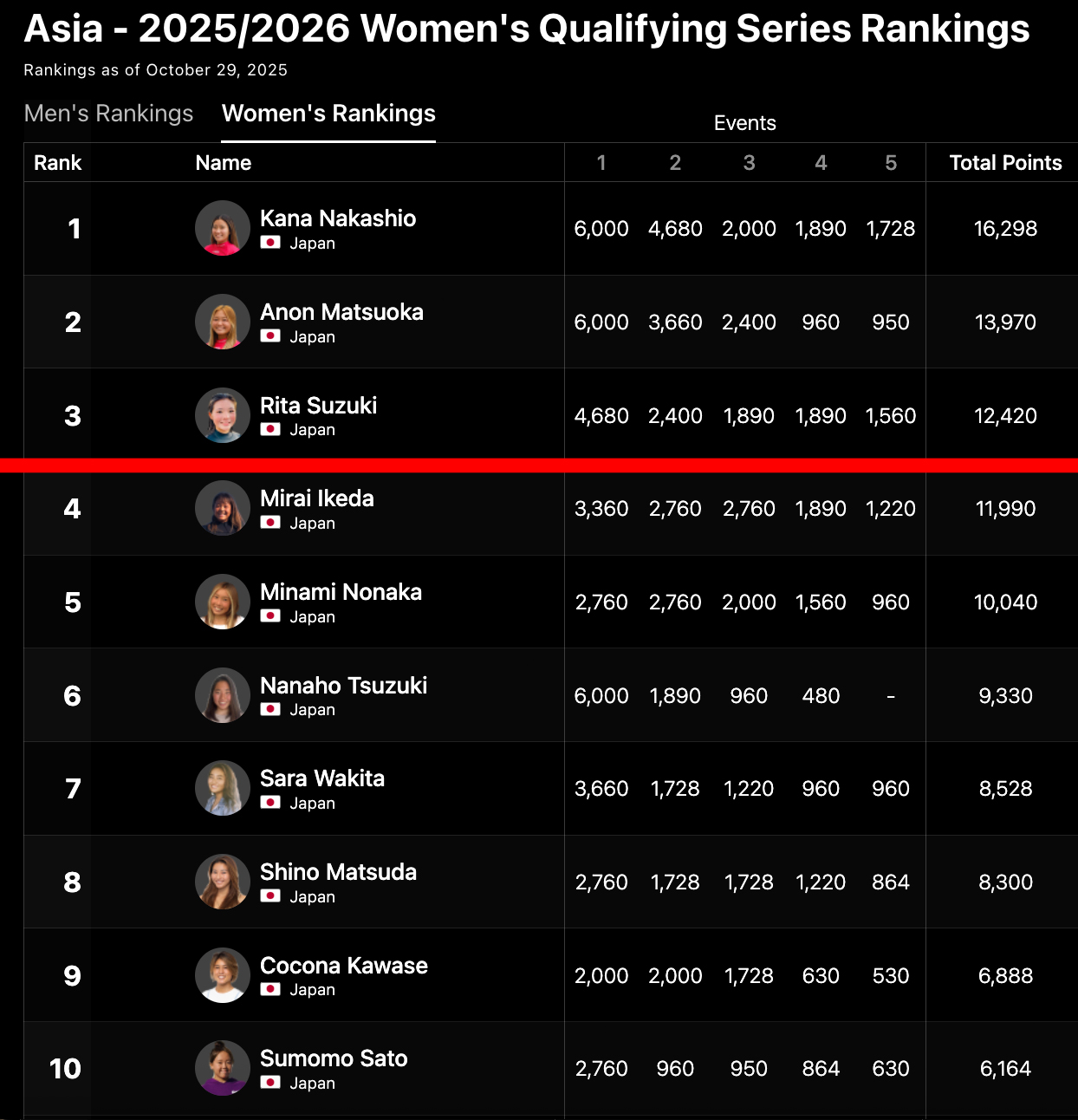Click Sara Wakita's profile picture
The height and width of the screenshot is (1120, 1078).
223,789
